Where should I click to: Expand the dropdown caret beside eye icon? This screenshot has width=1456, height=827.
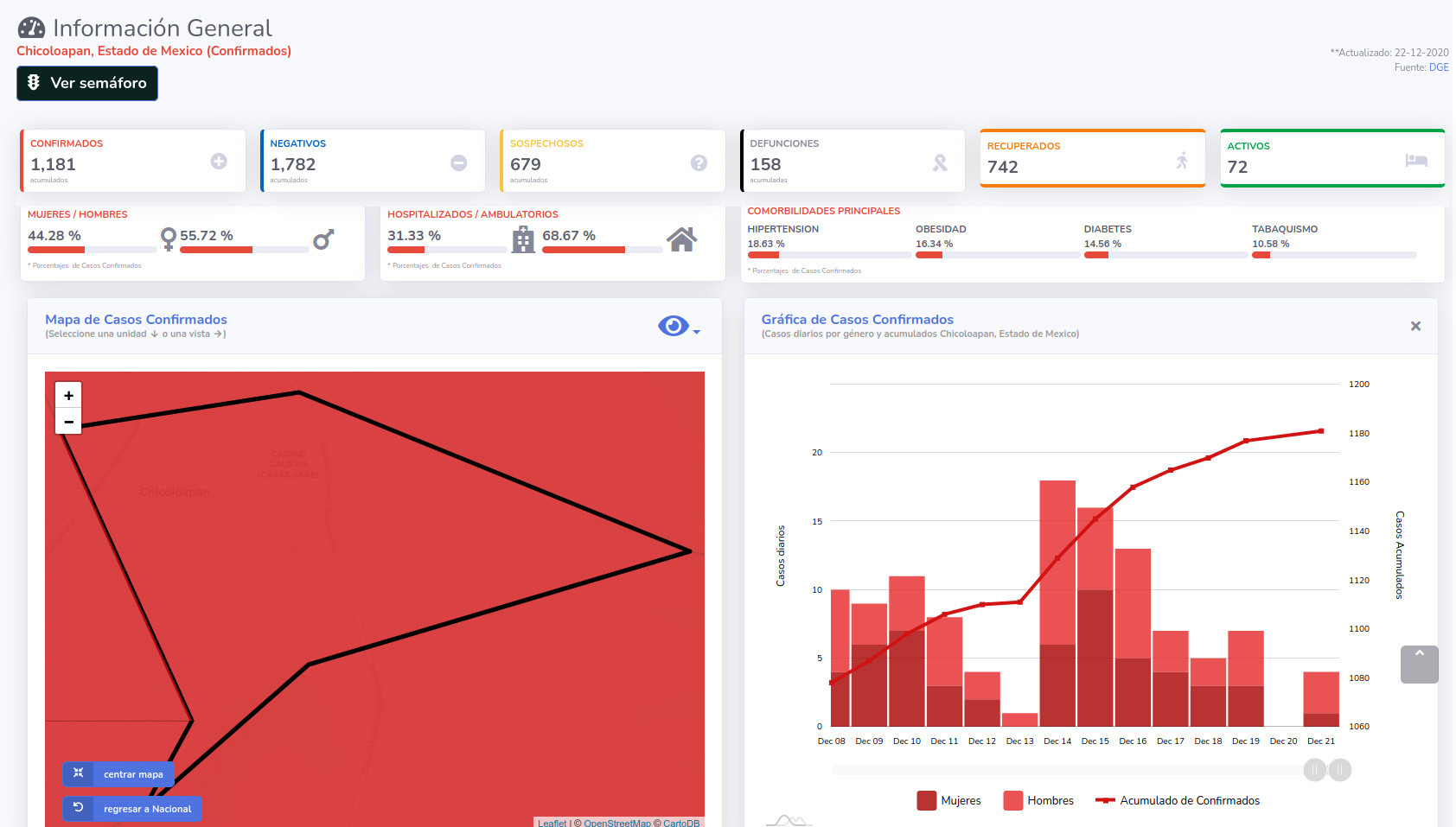(697, 332)
